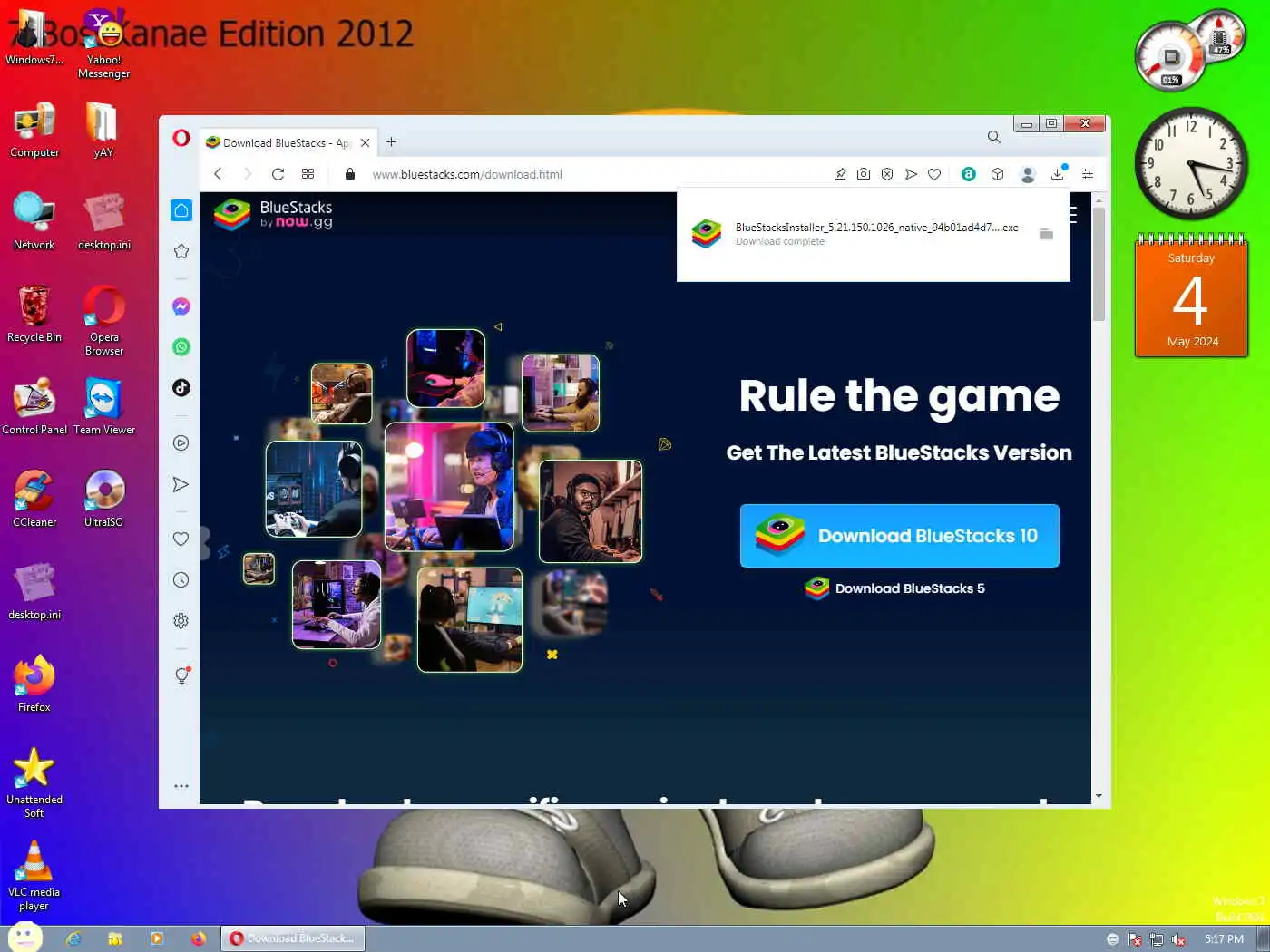This screenshot has width=1270, height=952.
Task: Search tabs with the magnifier icon
Action: tap(994, 137)
